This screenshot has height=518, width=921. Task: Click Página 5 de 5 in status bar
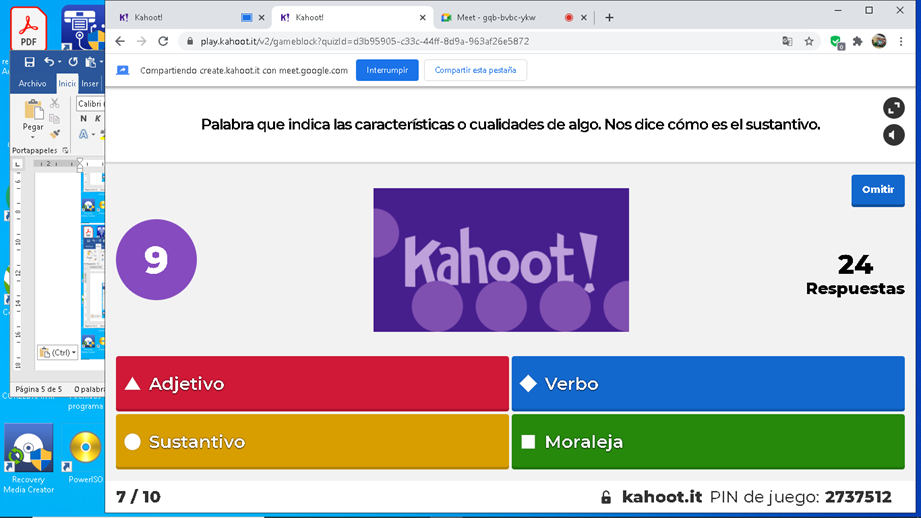(39, 389)
